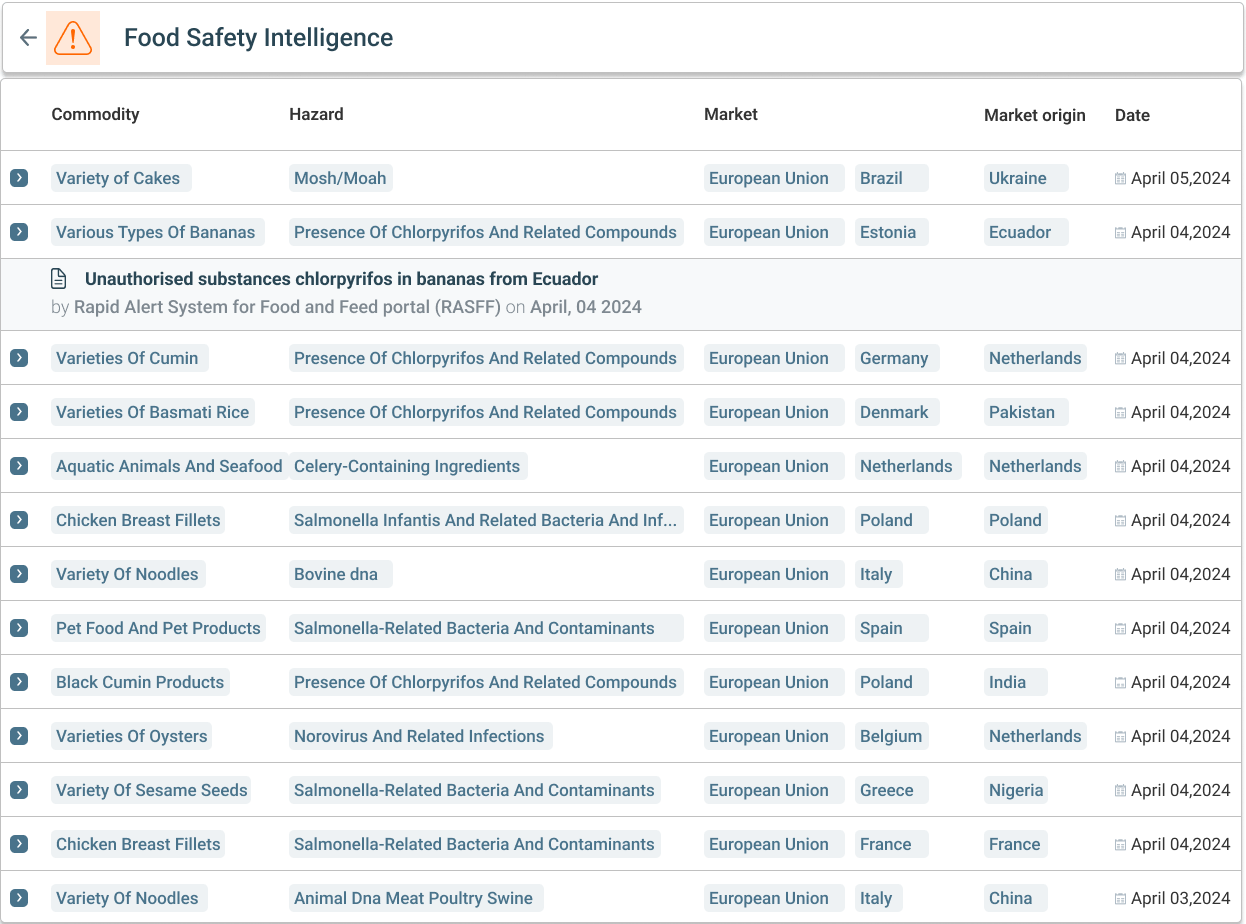Click the calendar icon on the Varieties Of Oysters row
Screen dimensions: 1246x924
(1120, 736)
